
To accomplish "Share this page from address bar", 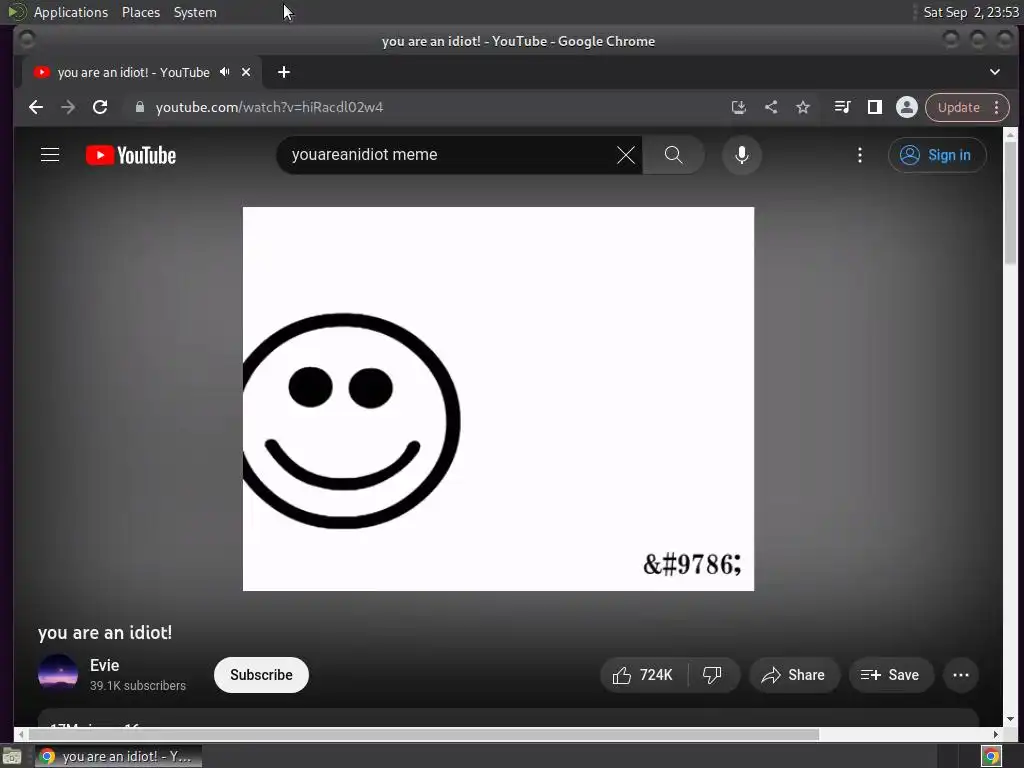I will [771, 107].
